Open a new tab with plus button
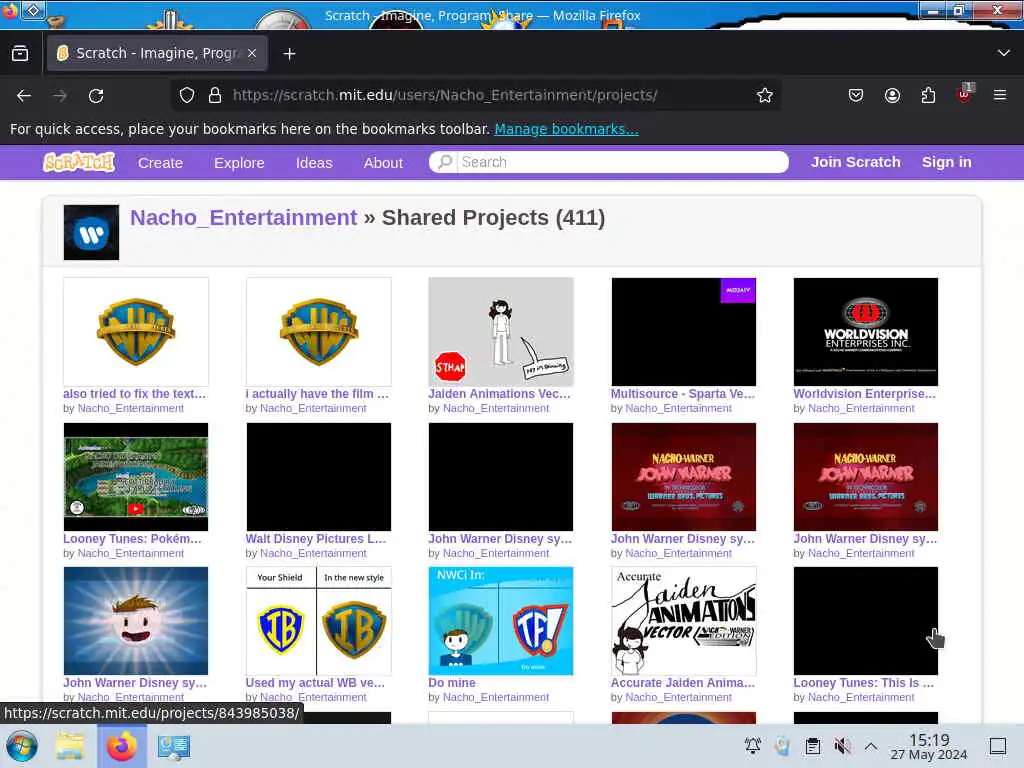Screen dimensions: 1024x768 [289, 54]
